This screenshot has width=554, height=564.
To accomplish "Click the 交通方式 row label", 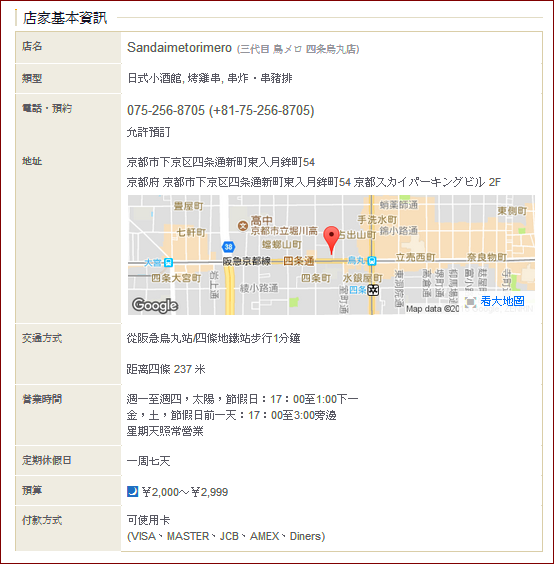I will tap(42, 338).
